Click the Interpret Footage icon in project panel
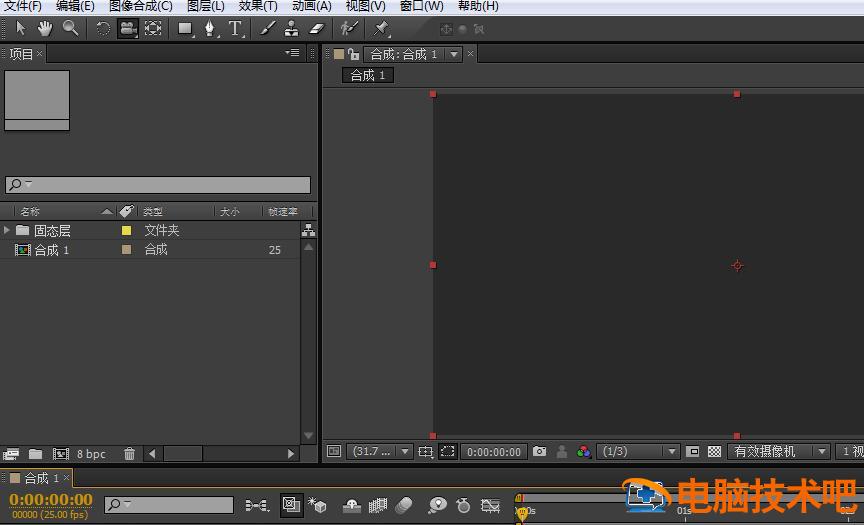This screenshot has height=525, width=864. point(11,453)
